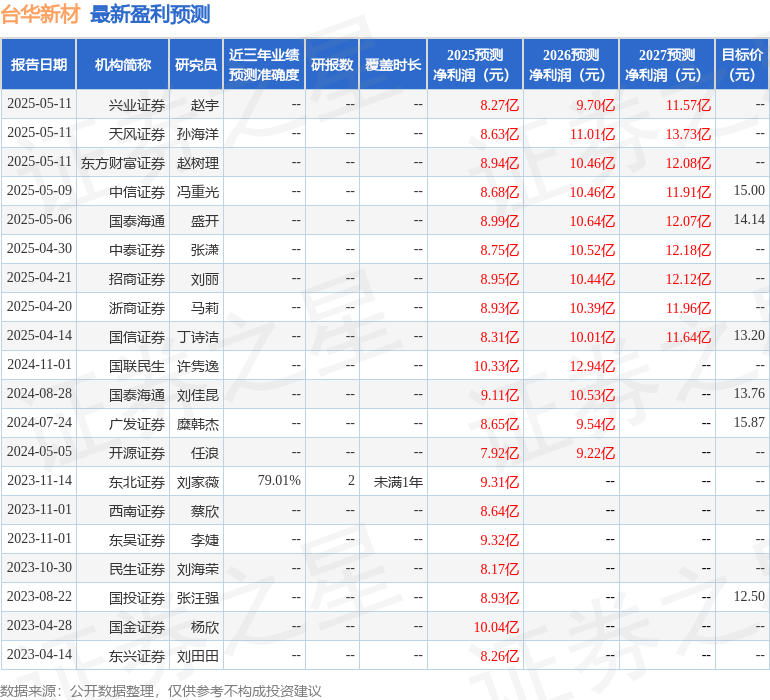
Task: Open the 兴业证券 institution cell
Action: click(137, 105)
